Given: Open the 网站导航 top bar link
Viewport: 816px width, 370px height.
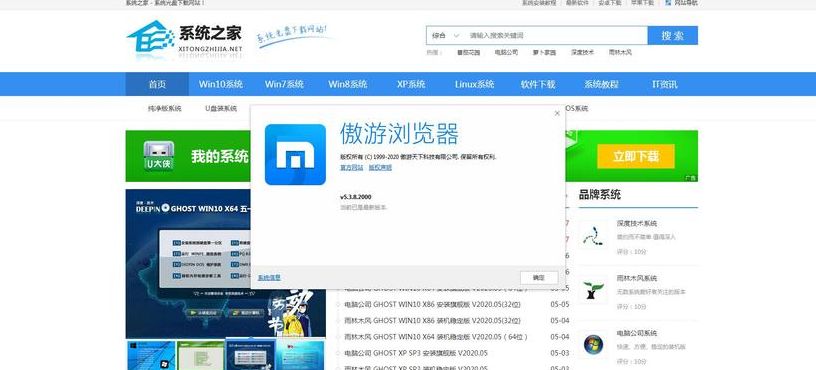Looking at the screenshot, I should [686, 3].
